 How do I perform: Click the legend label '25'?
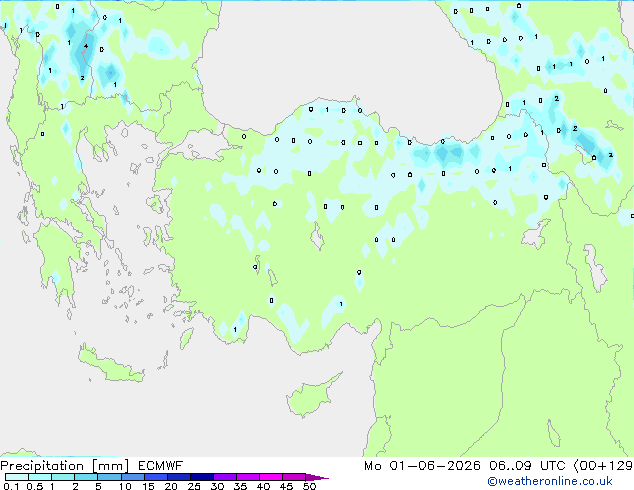pos(194,486)
